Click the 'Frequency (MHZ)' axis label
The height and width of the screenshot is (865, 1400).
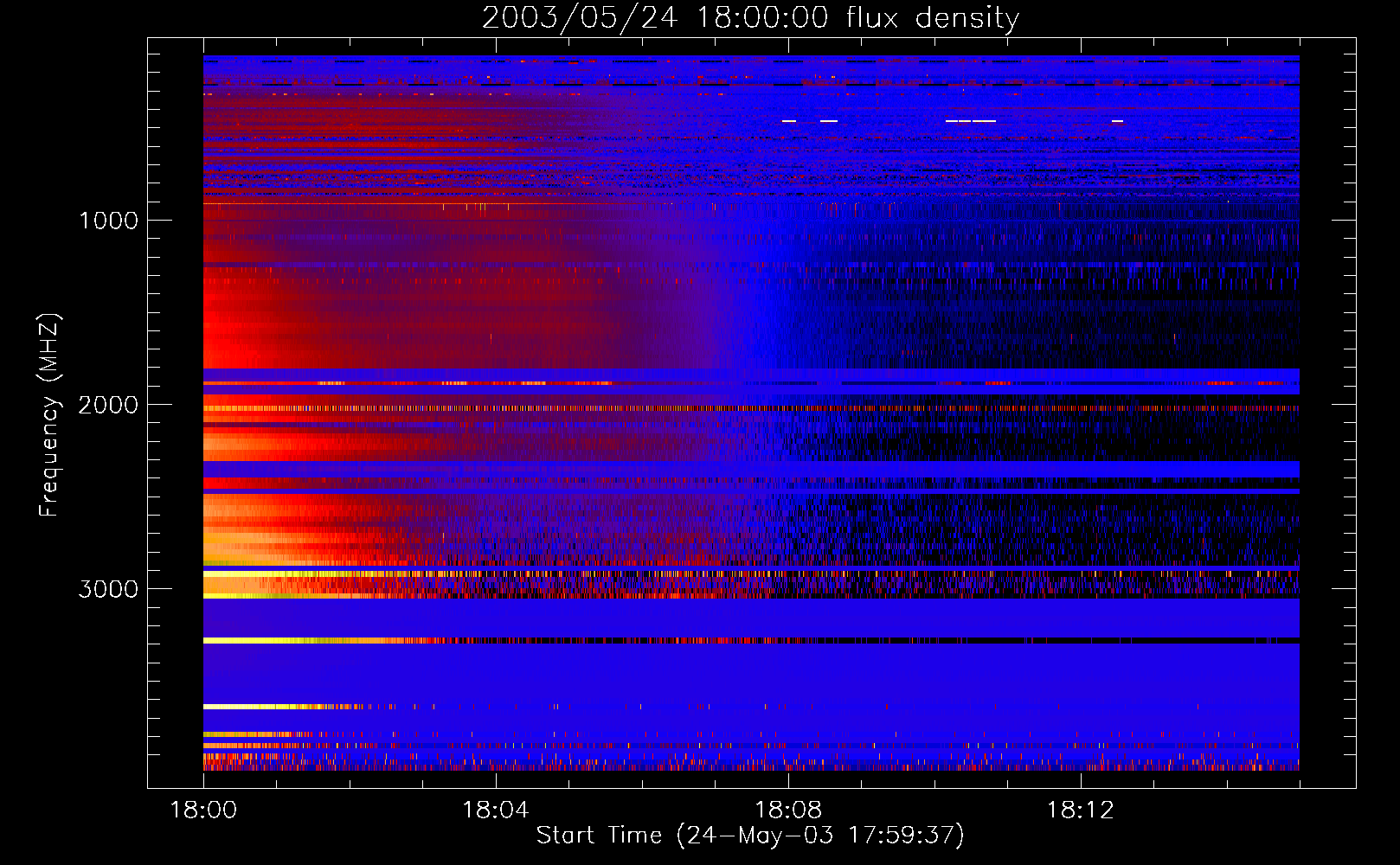coord(49,415)
